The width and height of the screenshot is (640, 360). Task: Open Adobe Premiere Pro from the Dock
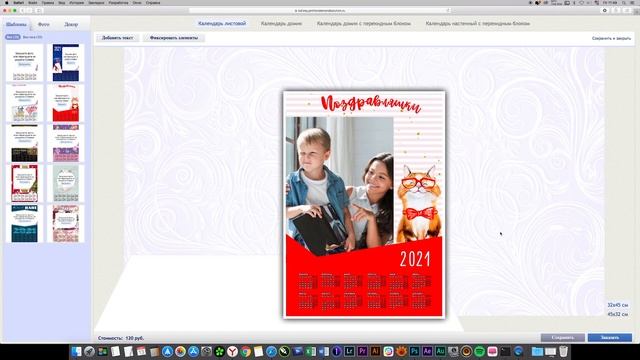[x=362, y=351]
